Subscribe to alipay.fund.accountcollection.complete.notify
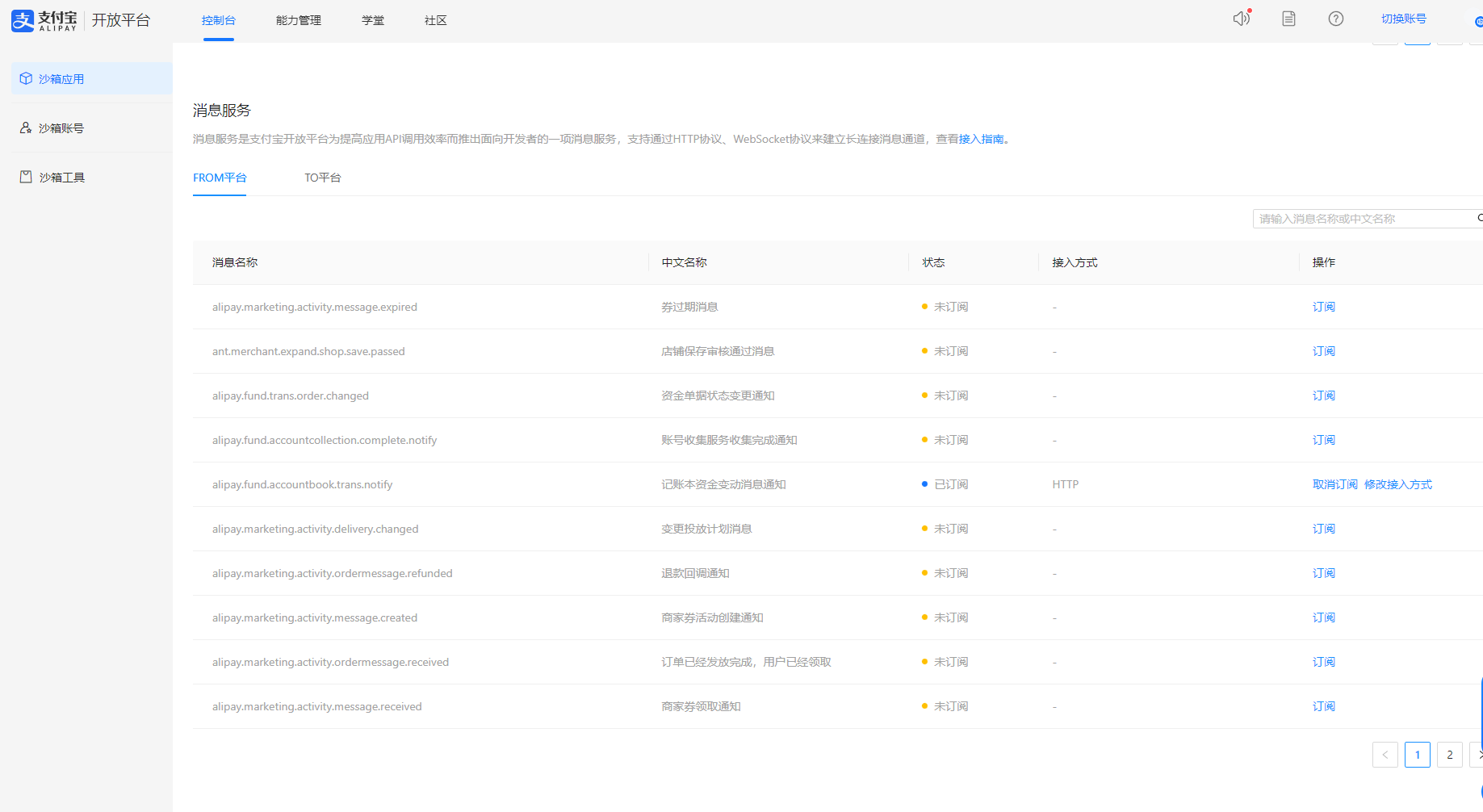This screenshot has width=1483, height=812. click(1324, 440)
